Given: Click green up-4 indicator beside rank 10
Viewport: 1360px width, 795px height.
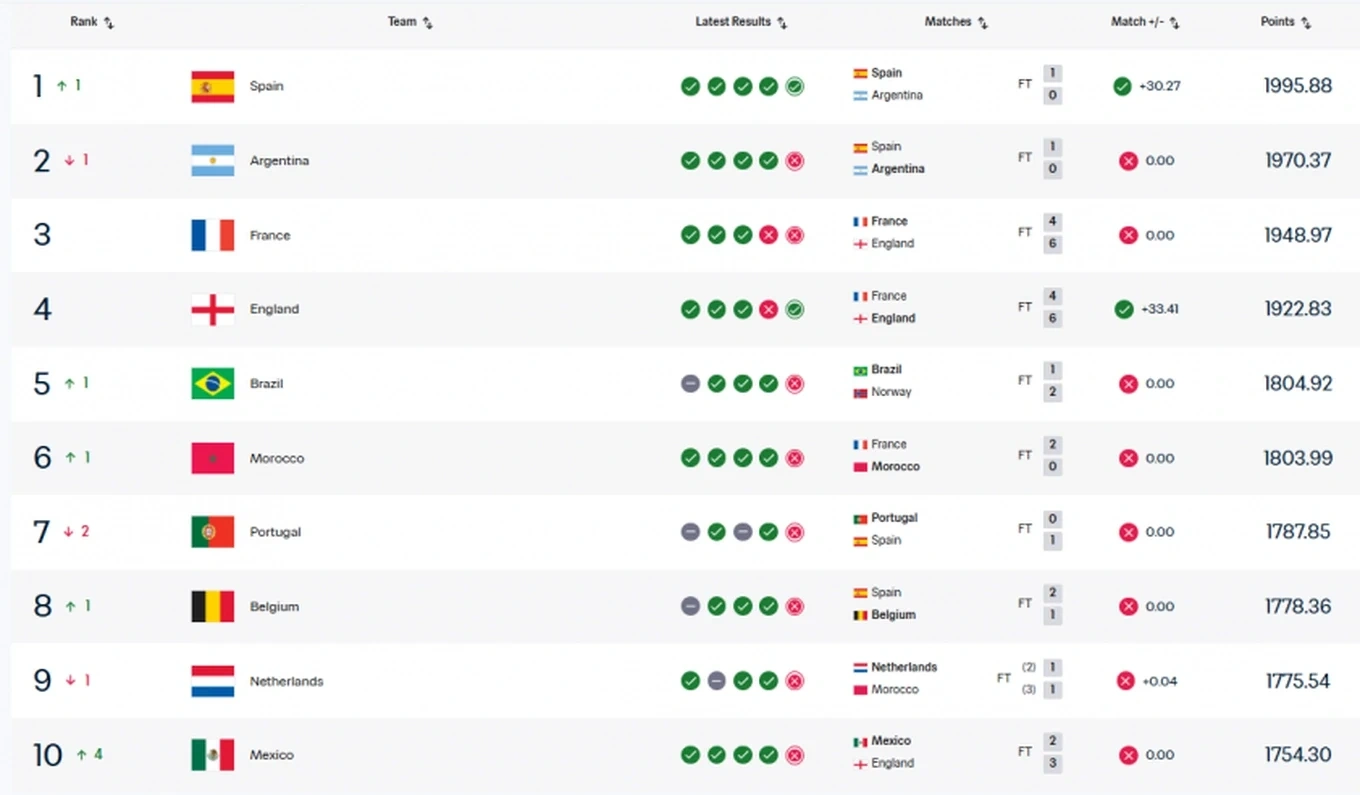Looking at the screenshot, I should click(89, 755).
